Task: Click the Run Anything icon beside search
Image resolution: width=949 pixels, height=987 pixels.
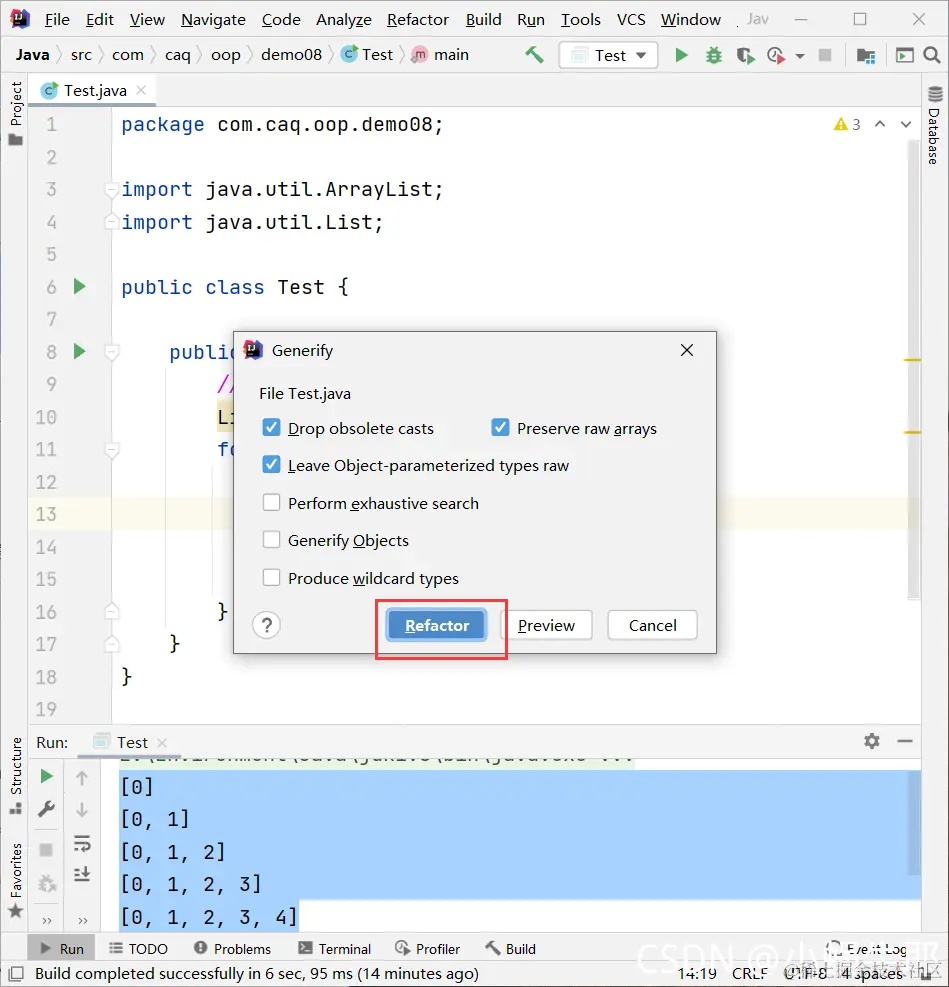Action: 904,55
